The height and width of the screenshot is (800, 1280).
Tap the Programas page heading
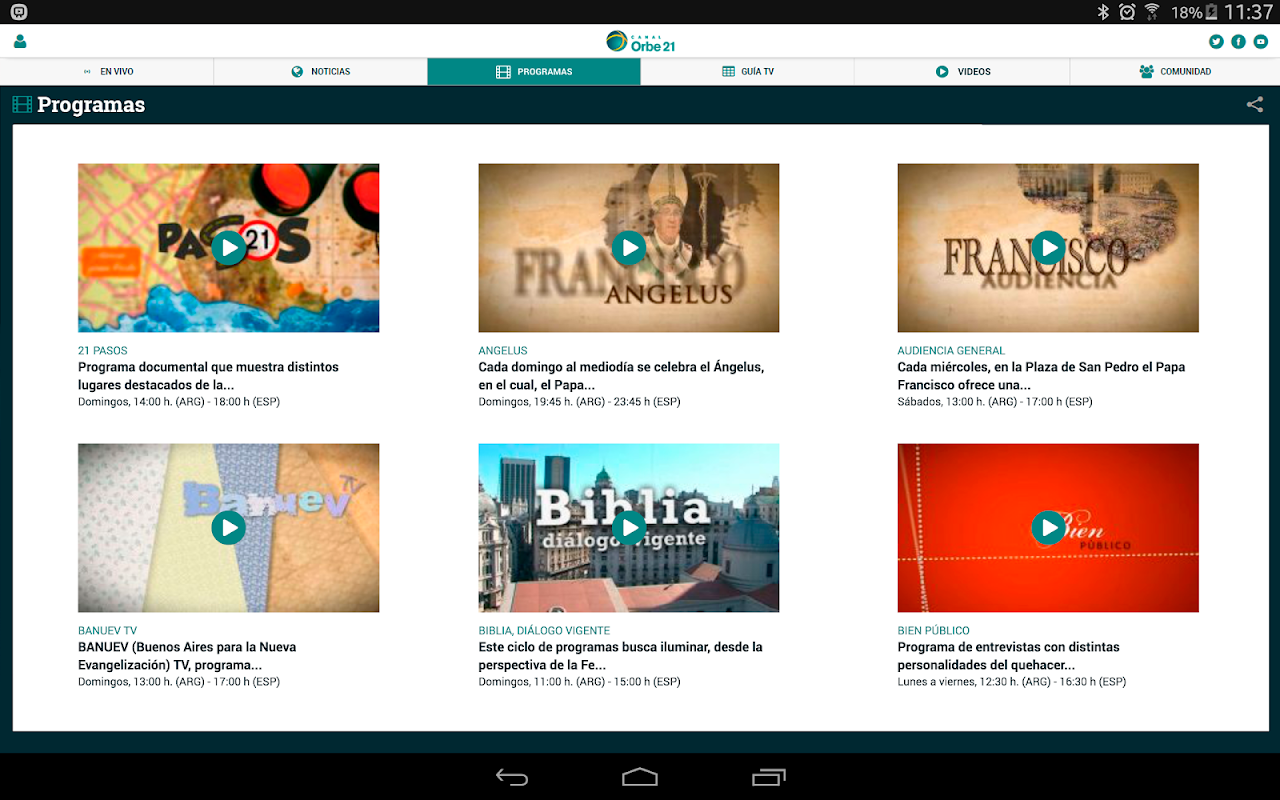pyautogui.click(x=91, y=105)
